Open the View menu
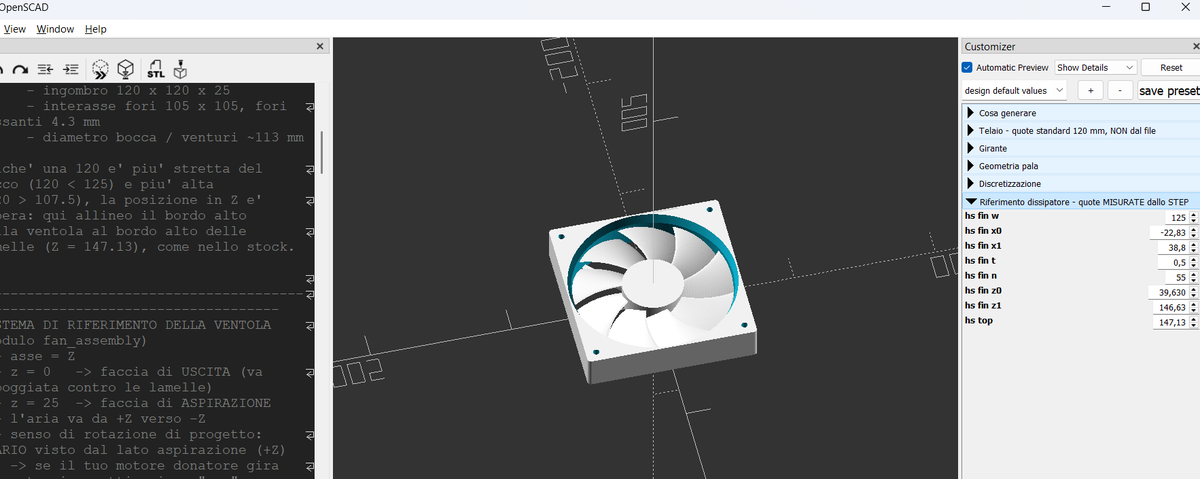 pyautogui.click(x=15, y=29)
